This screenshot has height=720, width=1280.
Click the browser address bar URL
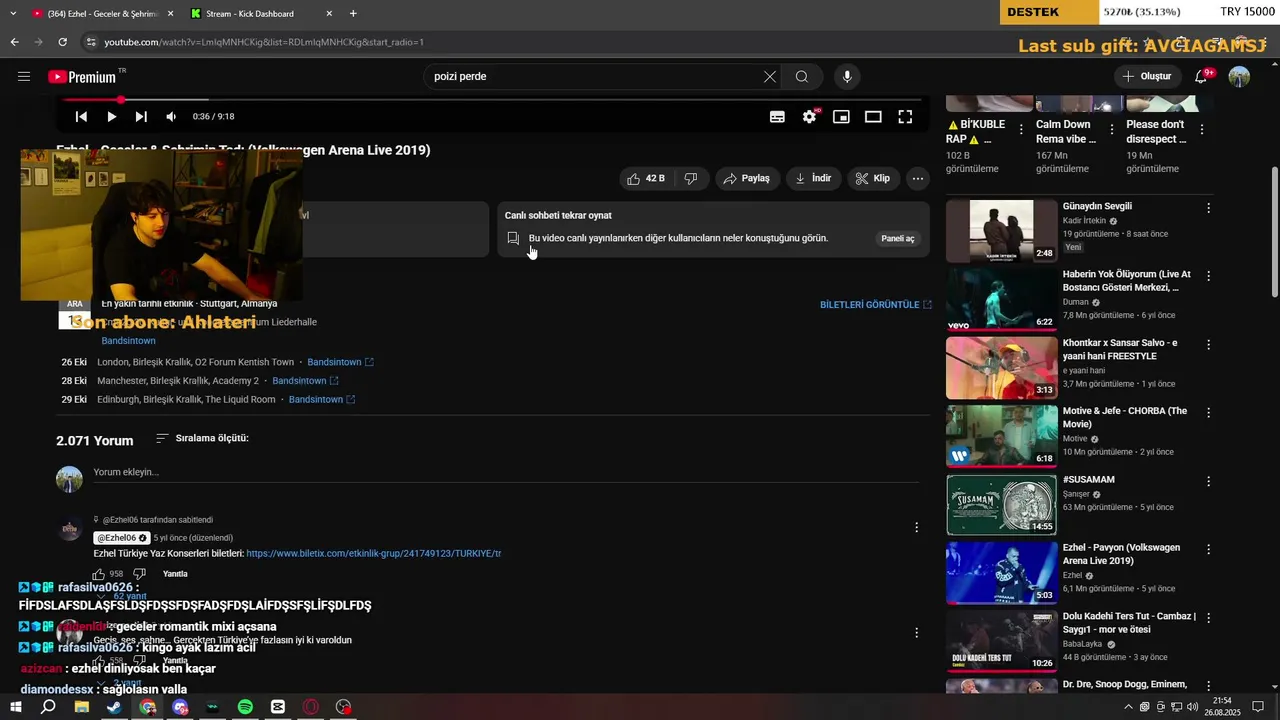pos(264,42)
